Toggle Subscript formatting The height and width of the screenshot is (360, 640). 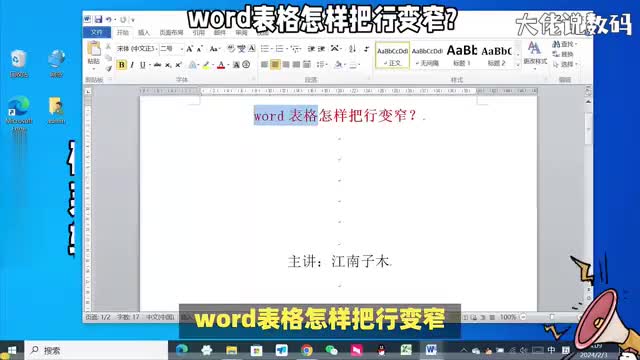pos(168,65)
